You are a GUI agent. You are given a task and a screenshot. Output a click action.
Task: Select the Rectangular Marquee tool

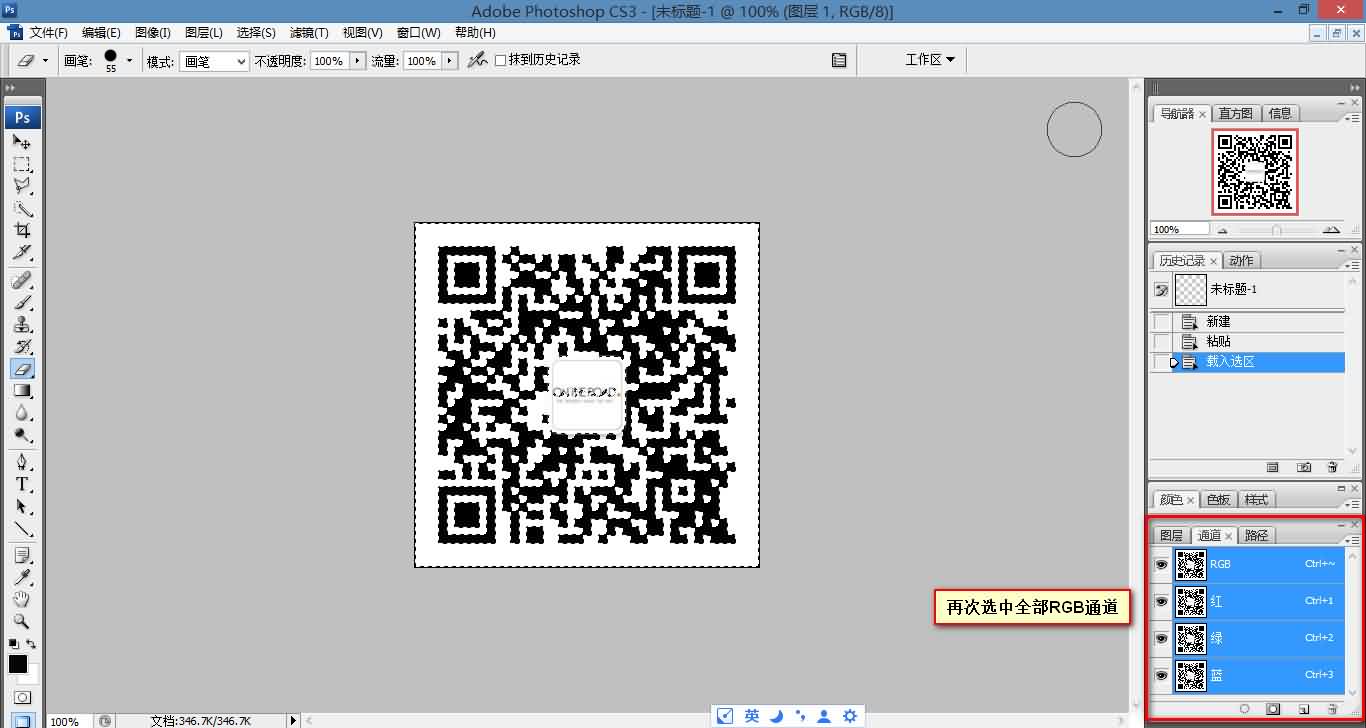click(x=22, y=164)
